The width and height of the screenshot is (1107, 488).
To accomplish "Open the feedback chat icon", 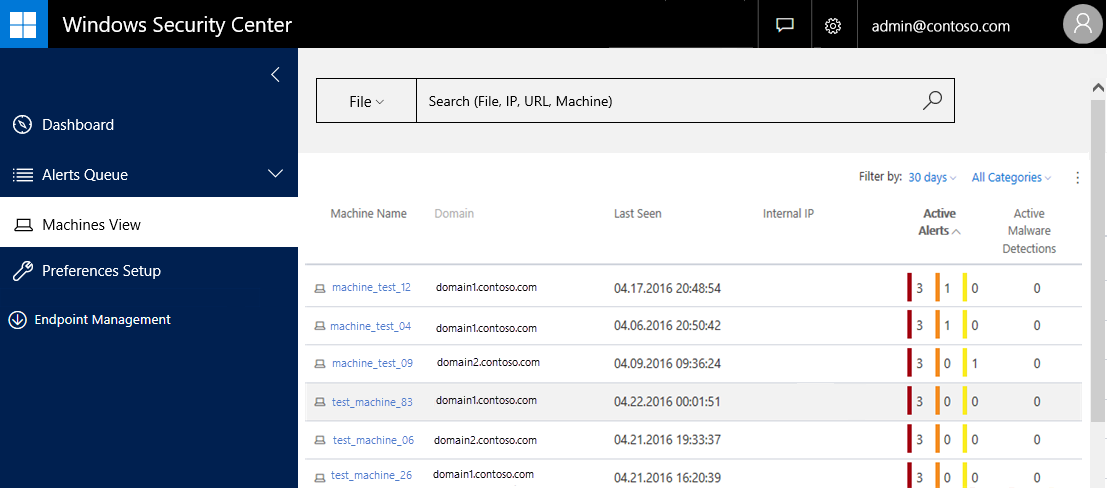I will point(785,25).
